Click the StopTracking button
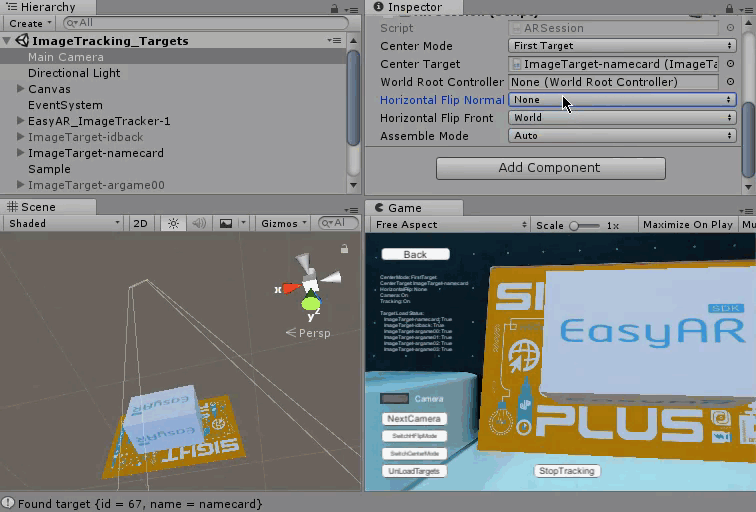The image size is (756, 512). 567,471
